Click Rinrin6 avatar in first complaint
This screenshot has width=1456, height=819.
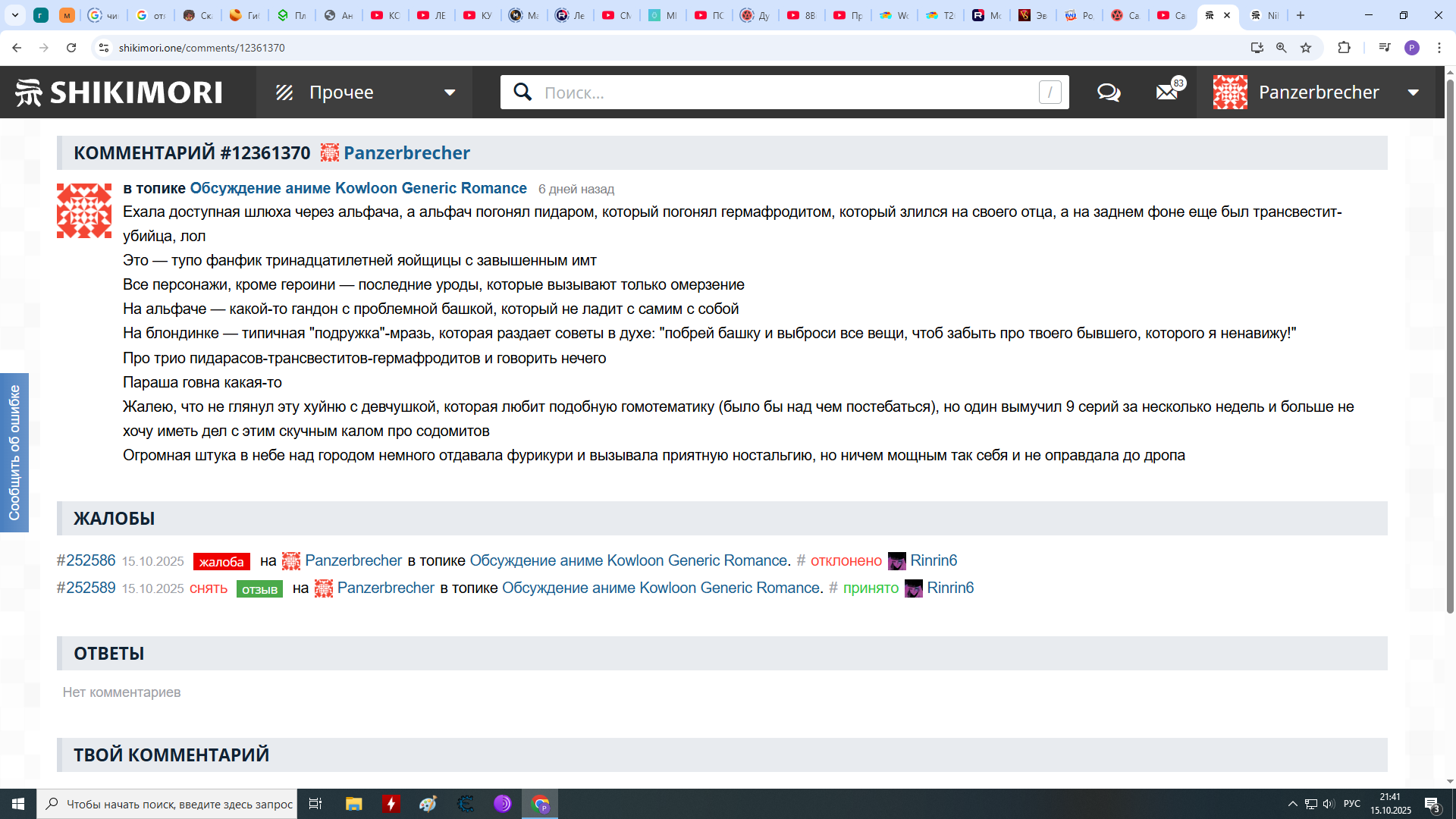(x=896, y=561)
